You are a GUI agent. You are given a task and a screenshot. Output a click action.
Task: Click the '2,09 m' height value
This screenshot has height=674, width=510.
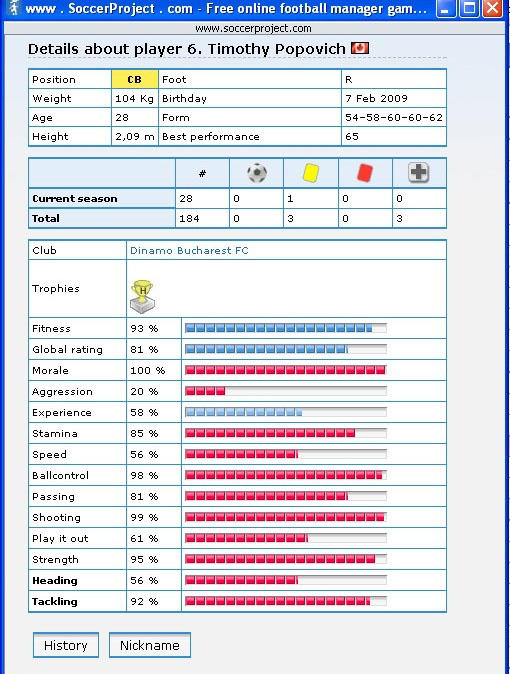point(135,137)
